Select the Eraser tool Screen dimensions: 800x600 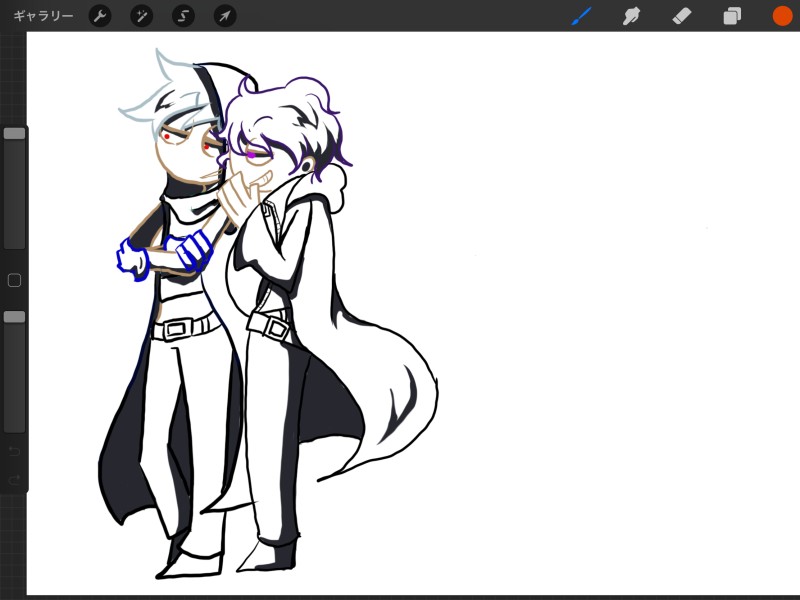pos(682,16)
